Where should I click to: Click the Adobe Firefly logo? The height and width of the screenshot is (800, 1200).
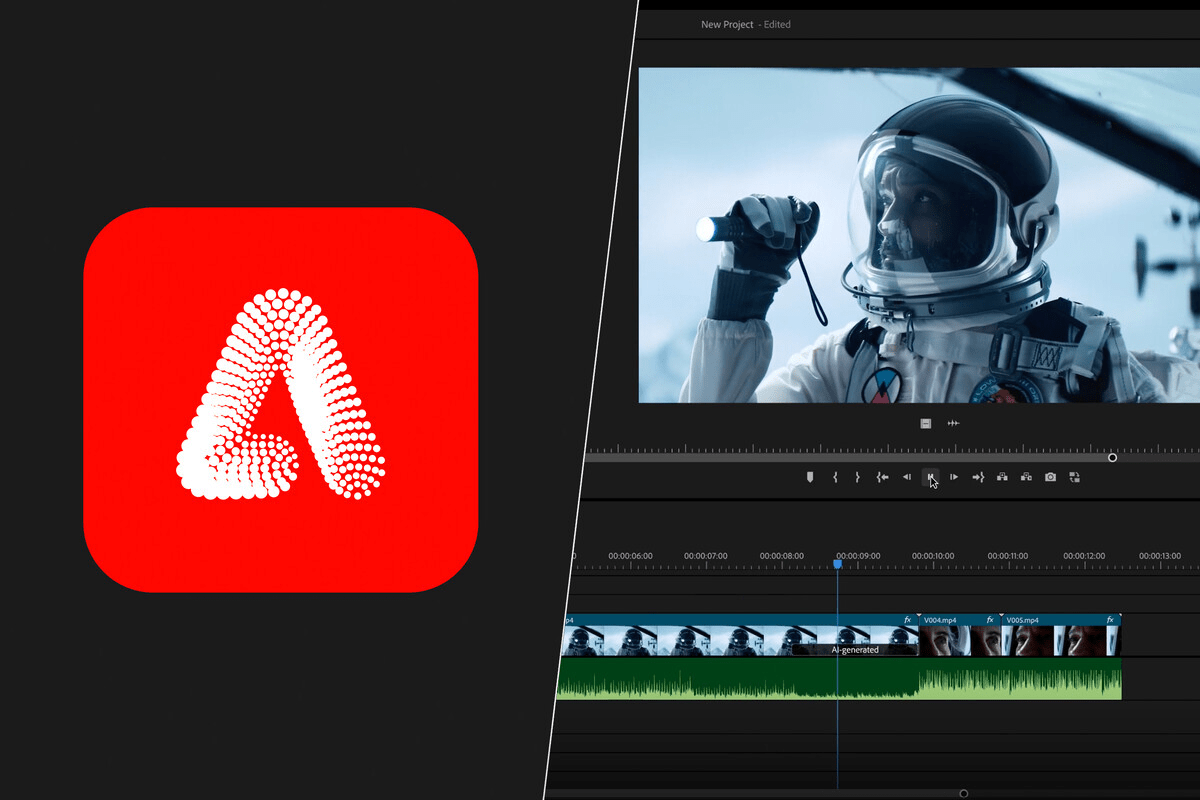pos(281,399)
